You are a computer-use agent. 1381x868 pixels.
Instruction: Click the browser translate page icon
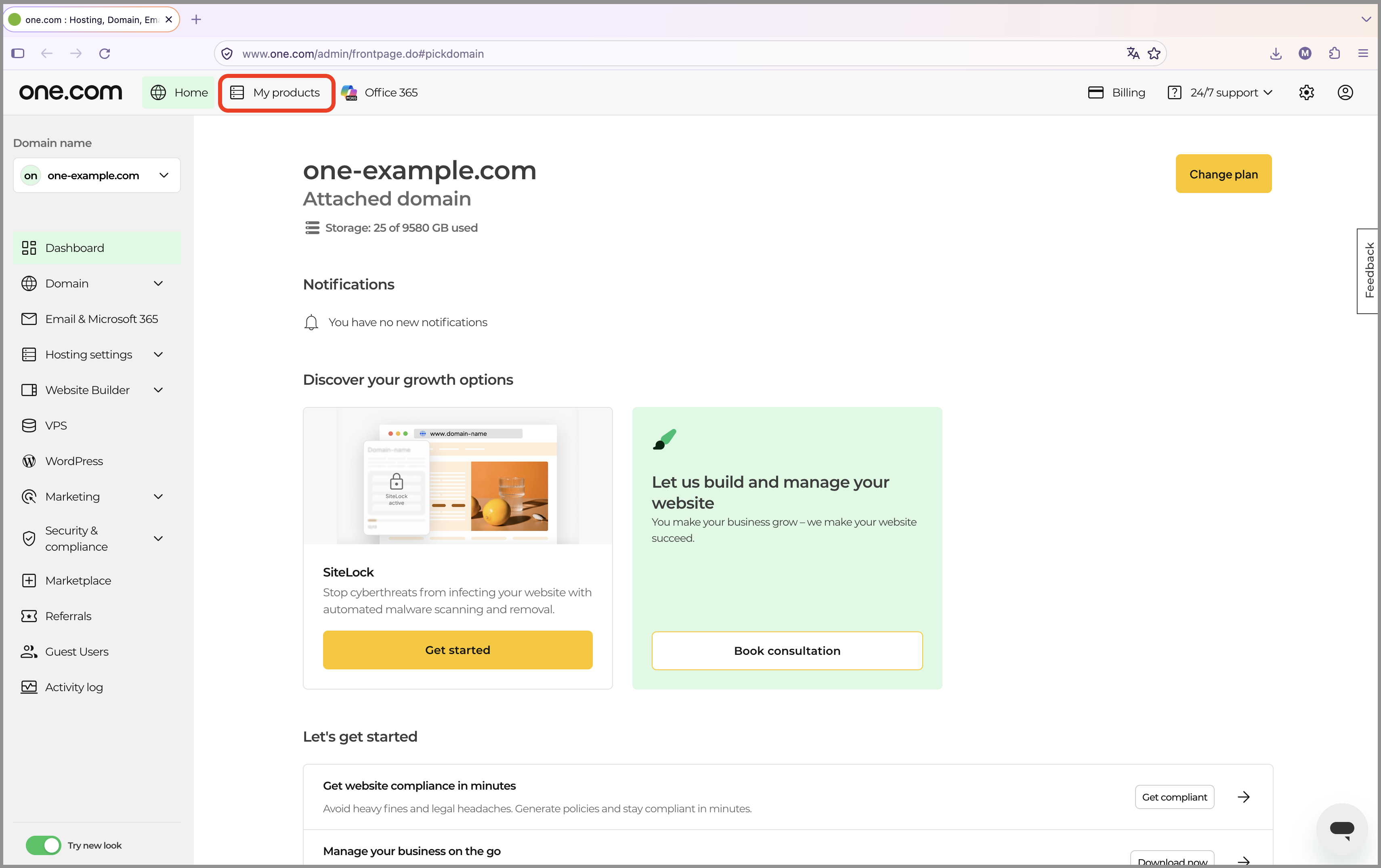click(1133, 53)
